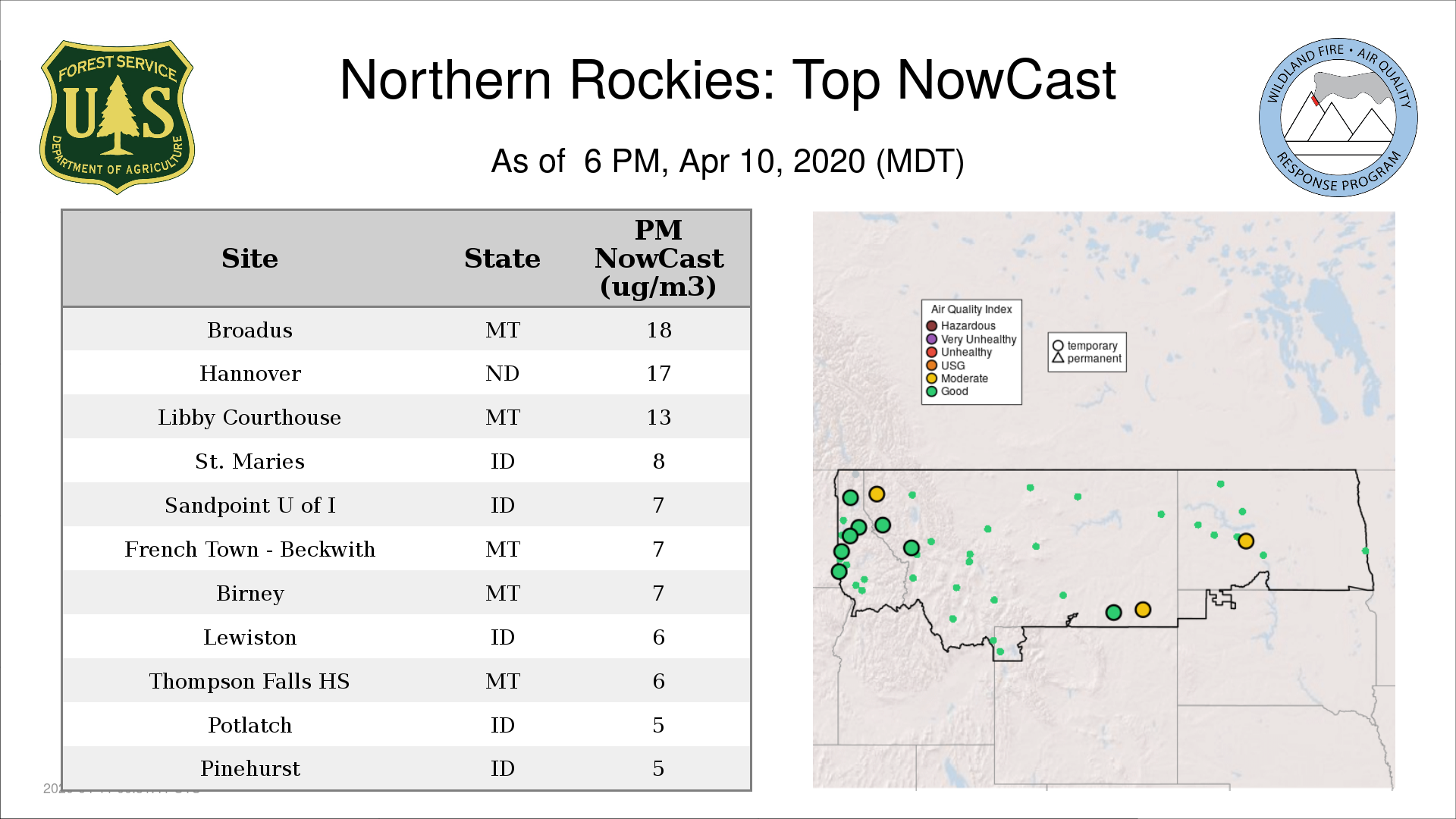This screenshot has width=1456, height=819.
Task: Click the Site column header
Action: pyautogui.click(x=250, y=259)
